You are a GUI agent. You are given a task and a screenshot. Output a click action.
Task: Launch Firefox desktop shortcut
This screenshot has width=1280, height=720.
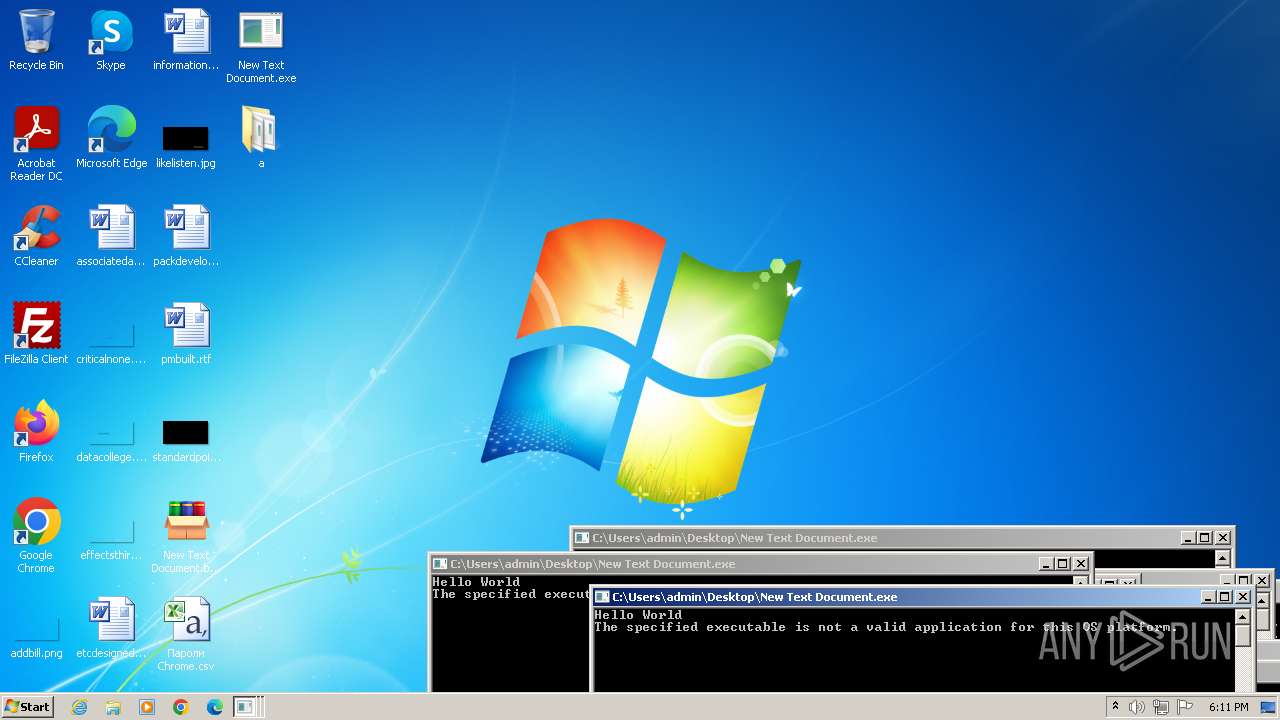click(x=36, y=432)
